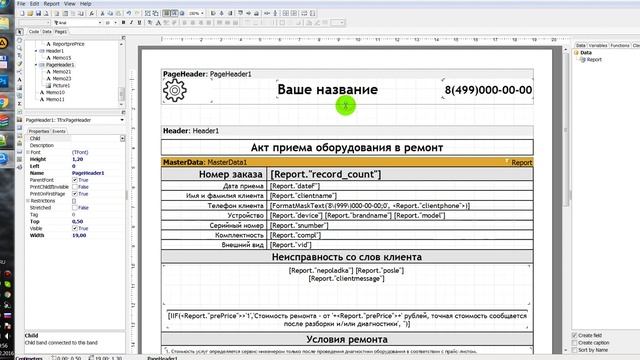Switch to the Events tab
Image resolution: width=640 pixels, height=360 pixels.
[59, 131]
